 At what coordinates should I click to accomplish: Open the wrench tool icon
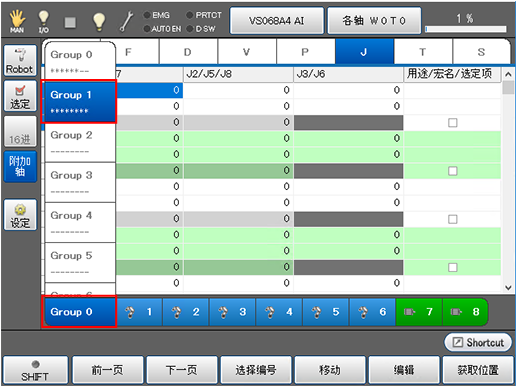click(x=127, y=21)
